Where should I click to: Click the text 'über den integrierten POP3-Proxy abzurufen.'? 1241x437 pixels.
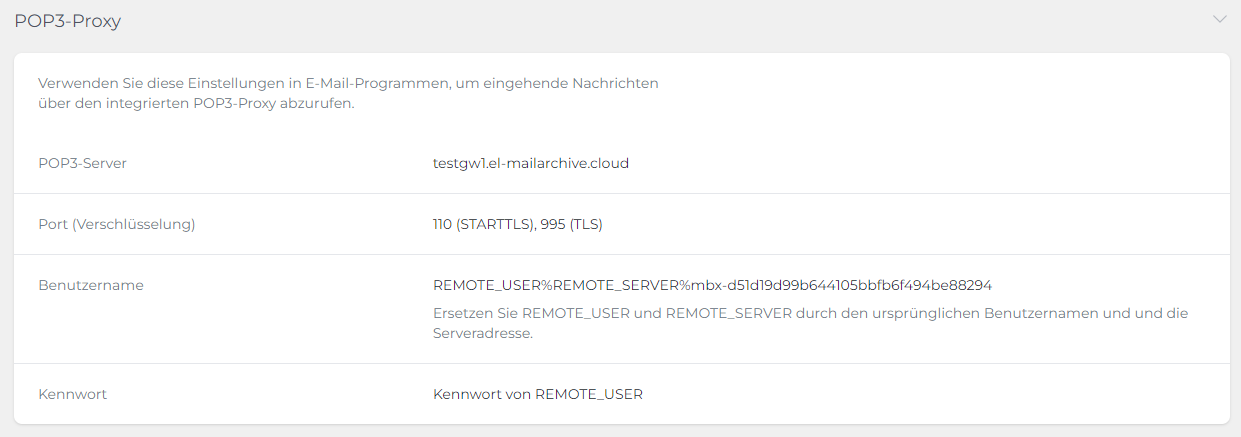[x=196, y=103]
